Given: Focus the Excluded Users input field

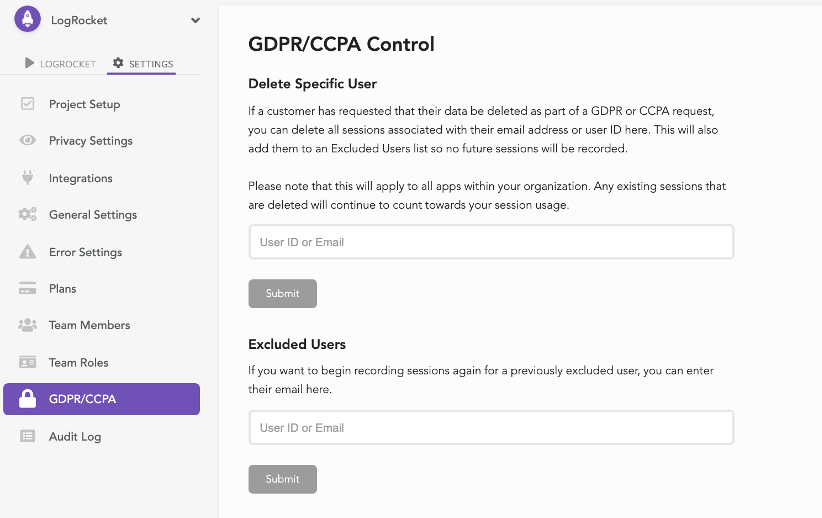Looking at the screenshot, I should [491, 428].
